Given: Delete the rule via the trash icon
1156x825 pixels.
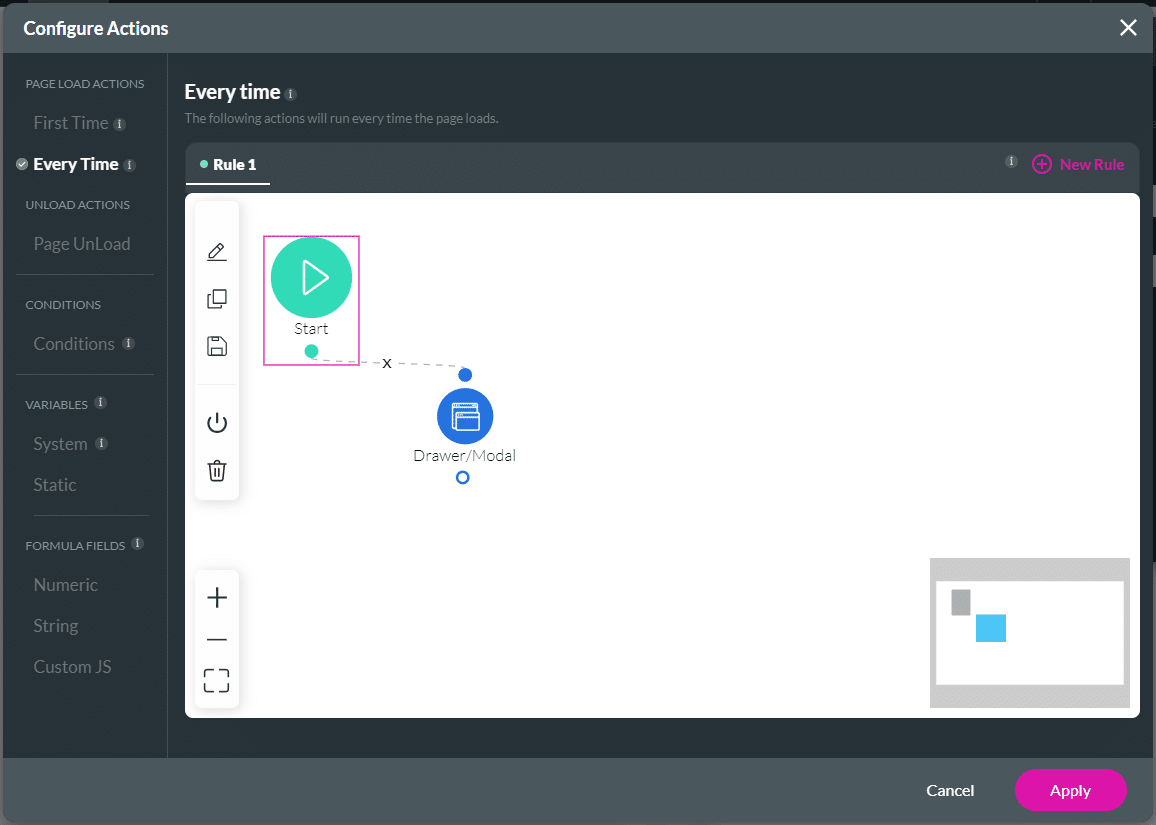Looking at the screenshot, I should (x=216, y=470).
